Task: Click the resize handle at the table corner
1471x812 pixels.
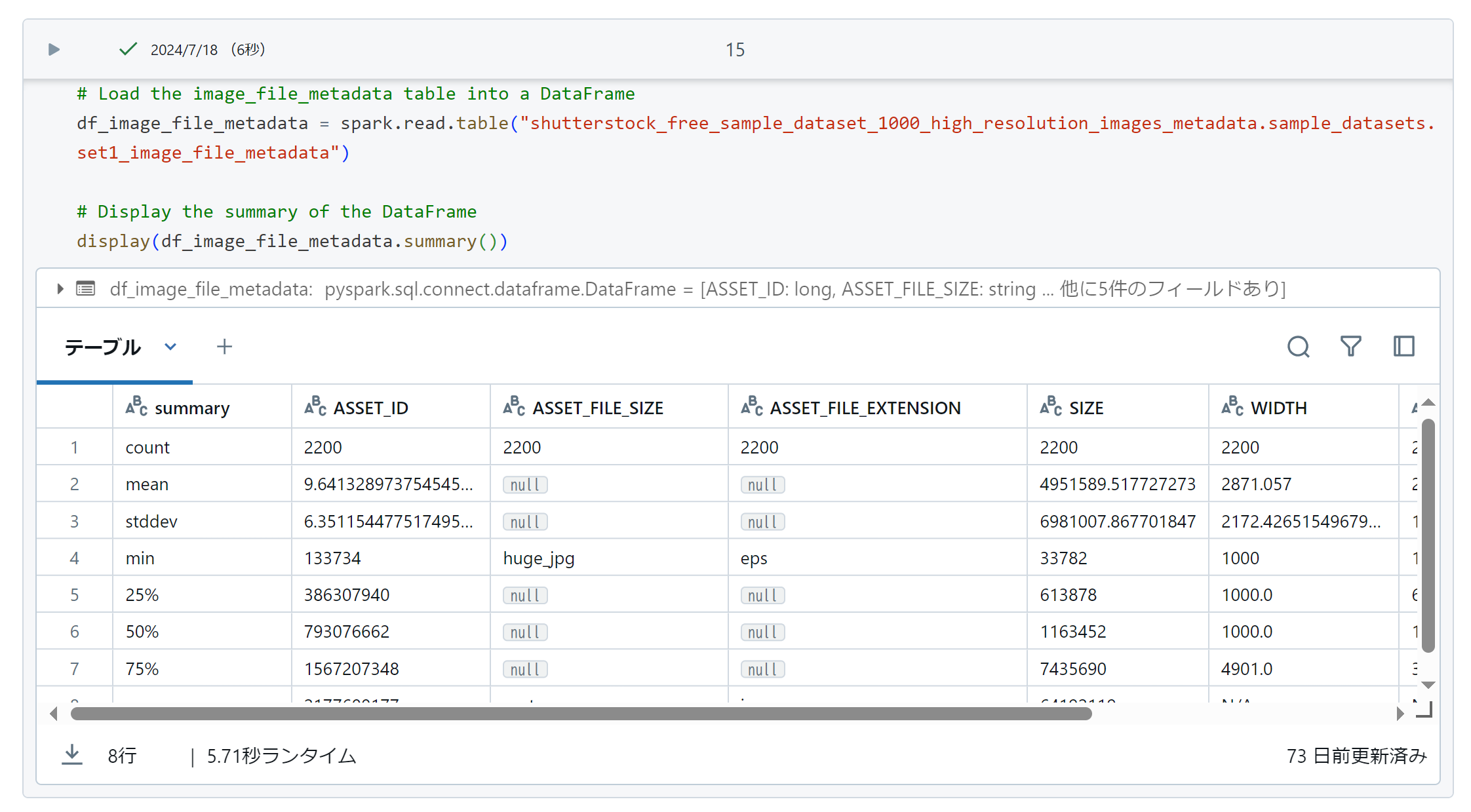Action: [x=1424, y=710]
